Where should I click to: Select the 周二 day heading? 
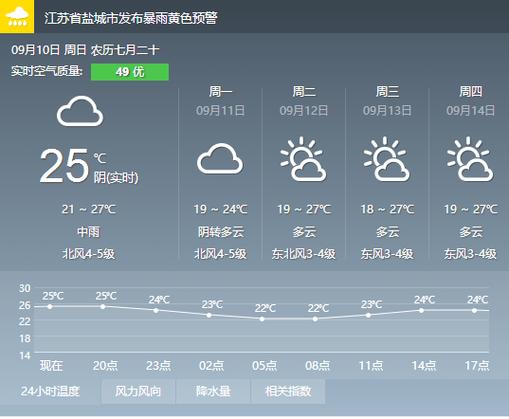(x=304, y=91)
